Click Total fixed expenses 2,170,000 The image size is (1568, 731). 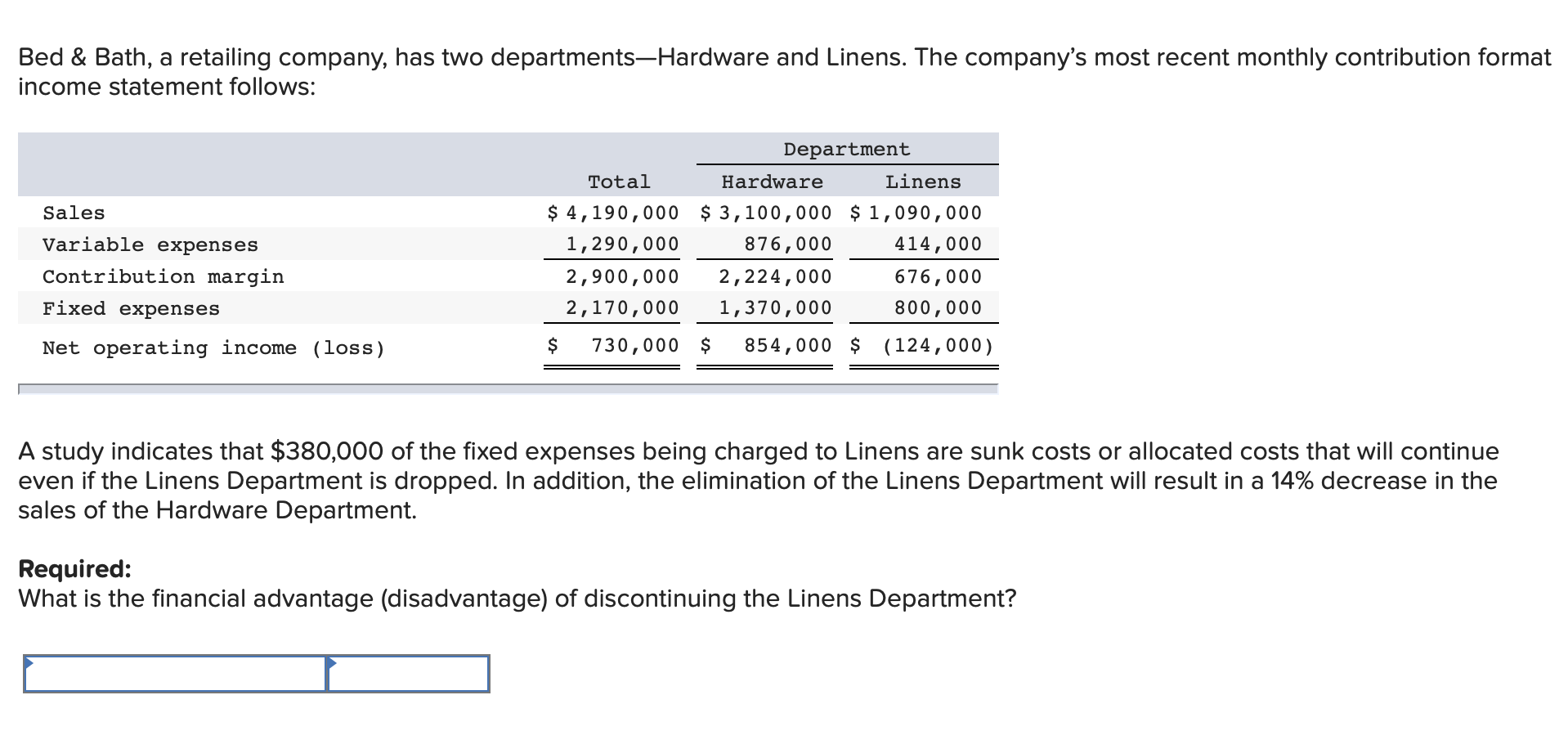tap(622, 308)
